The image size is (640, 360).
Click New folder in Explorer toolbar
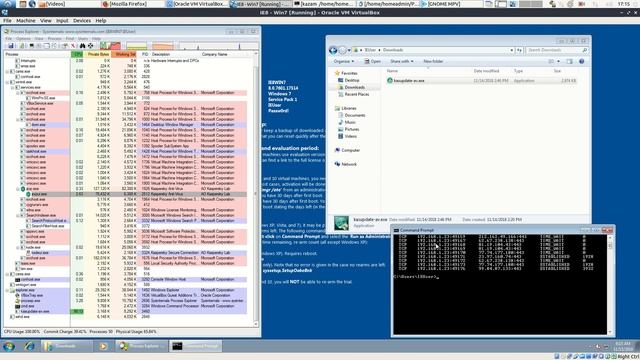pyautogui.click(x=433, y=61)
